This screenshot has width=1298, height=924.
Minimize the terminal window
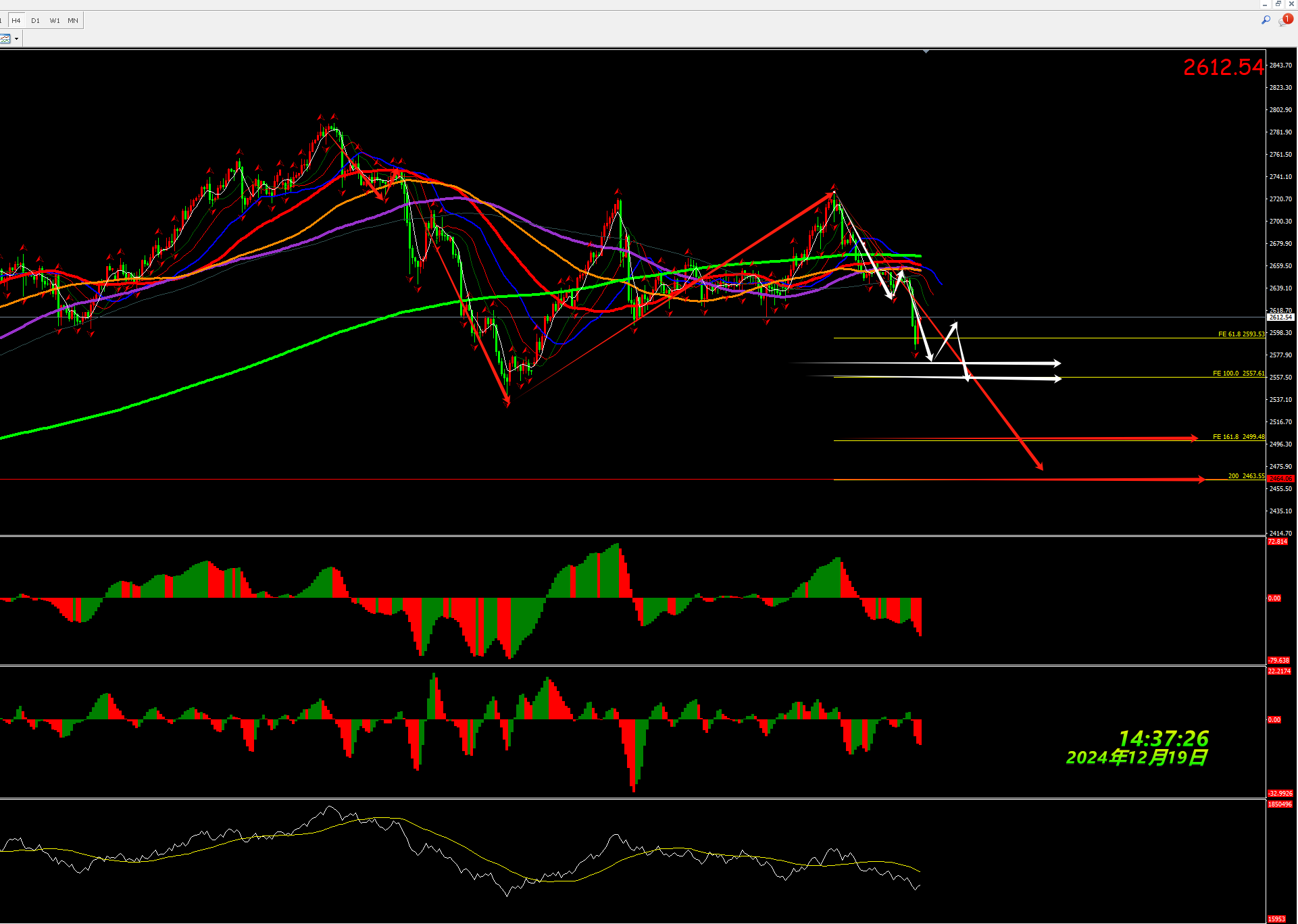(1265, 4)
